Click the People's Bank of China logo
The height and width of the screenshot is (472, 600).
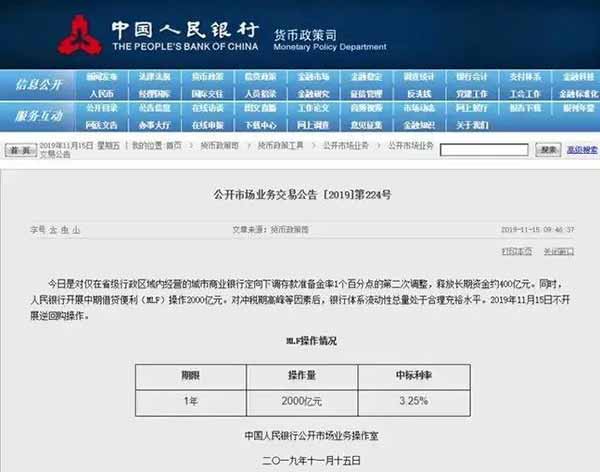coord(80,35)
